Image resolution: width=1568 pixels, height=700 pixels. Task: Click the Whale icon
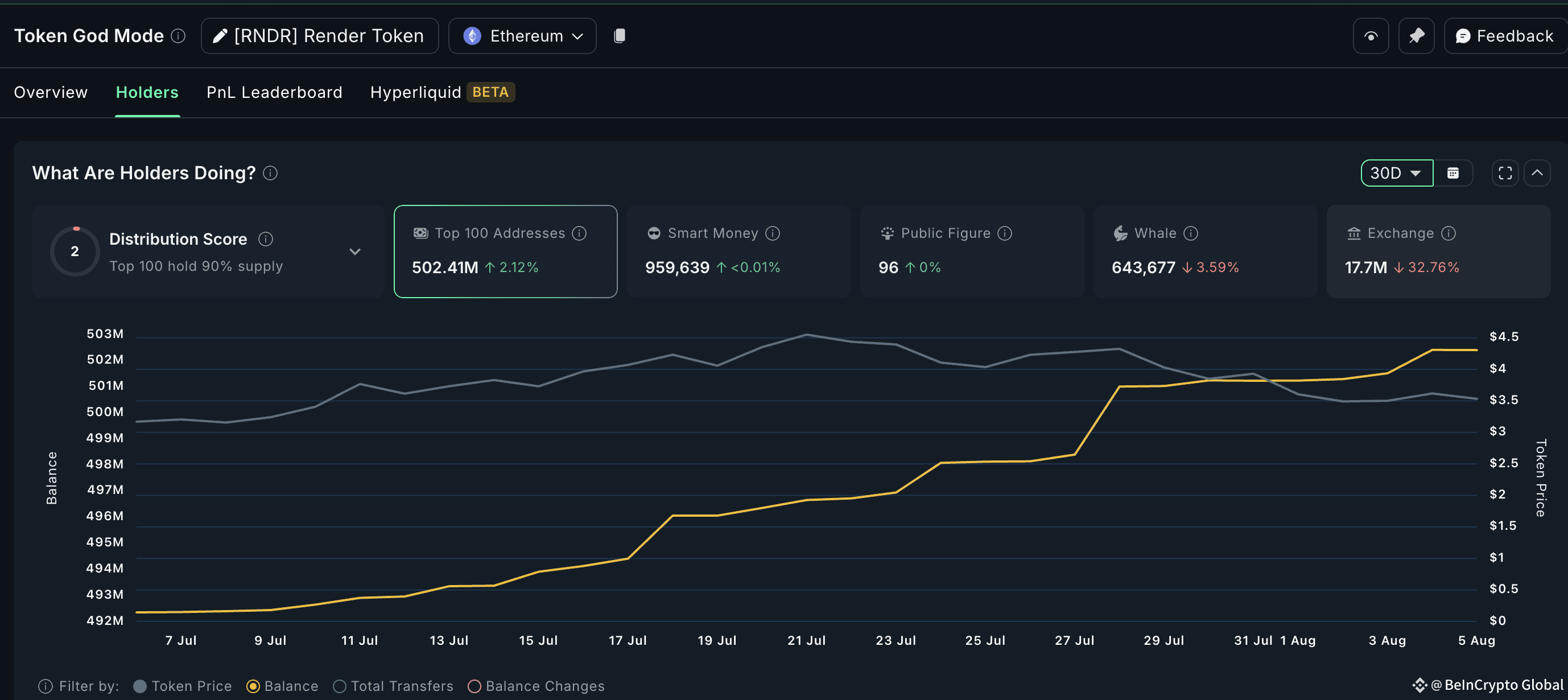(x=1121, y=233)
